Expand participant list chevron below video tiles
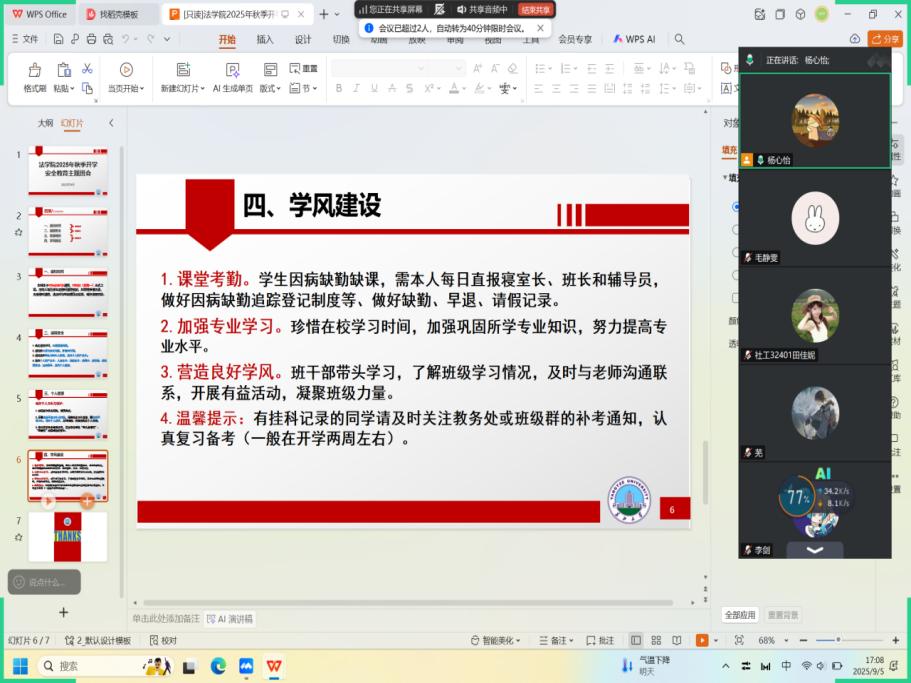Image resolution: width=911 pixels, height=683 pixels. [x=815, y=550]
